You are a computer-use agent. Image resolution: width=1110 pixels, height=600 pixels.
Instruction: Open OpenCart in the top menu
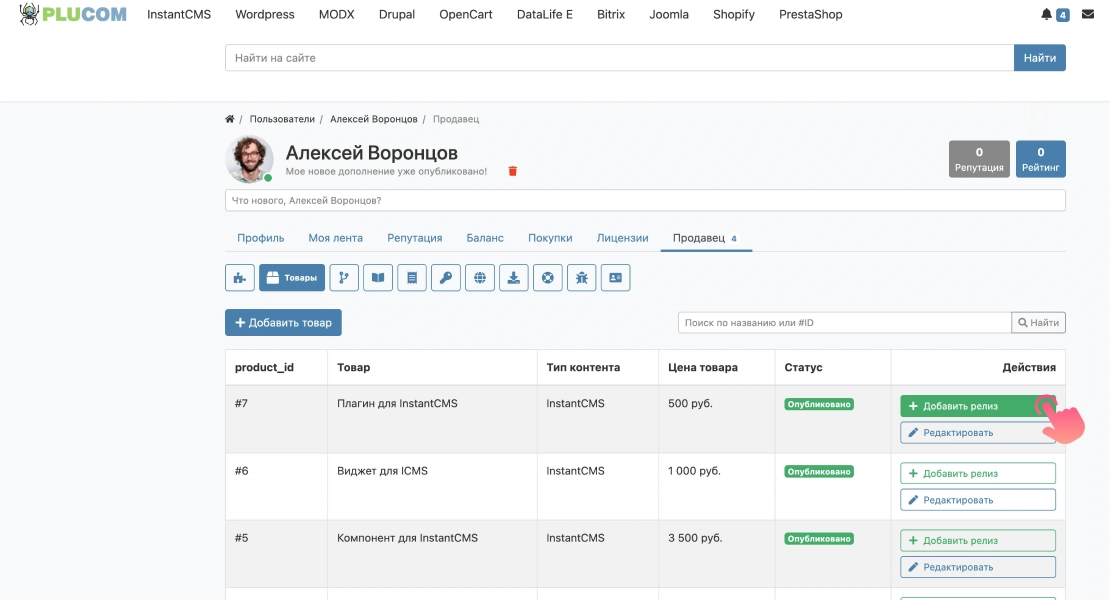tap(466, 14)
